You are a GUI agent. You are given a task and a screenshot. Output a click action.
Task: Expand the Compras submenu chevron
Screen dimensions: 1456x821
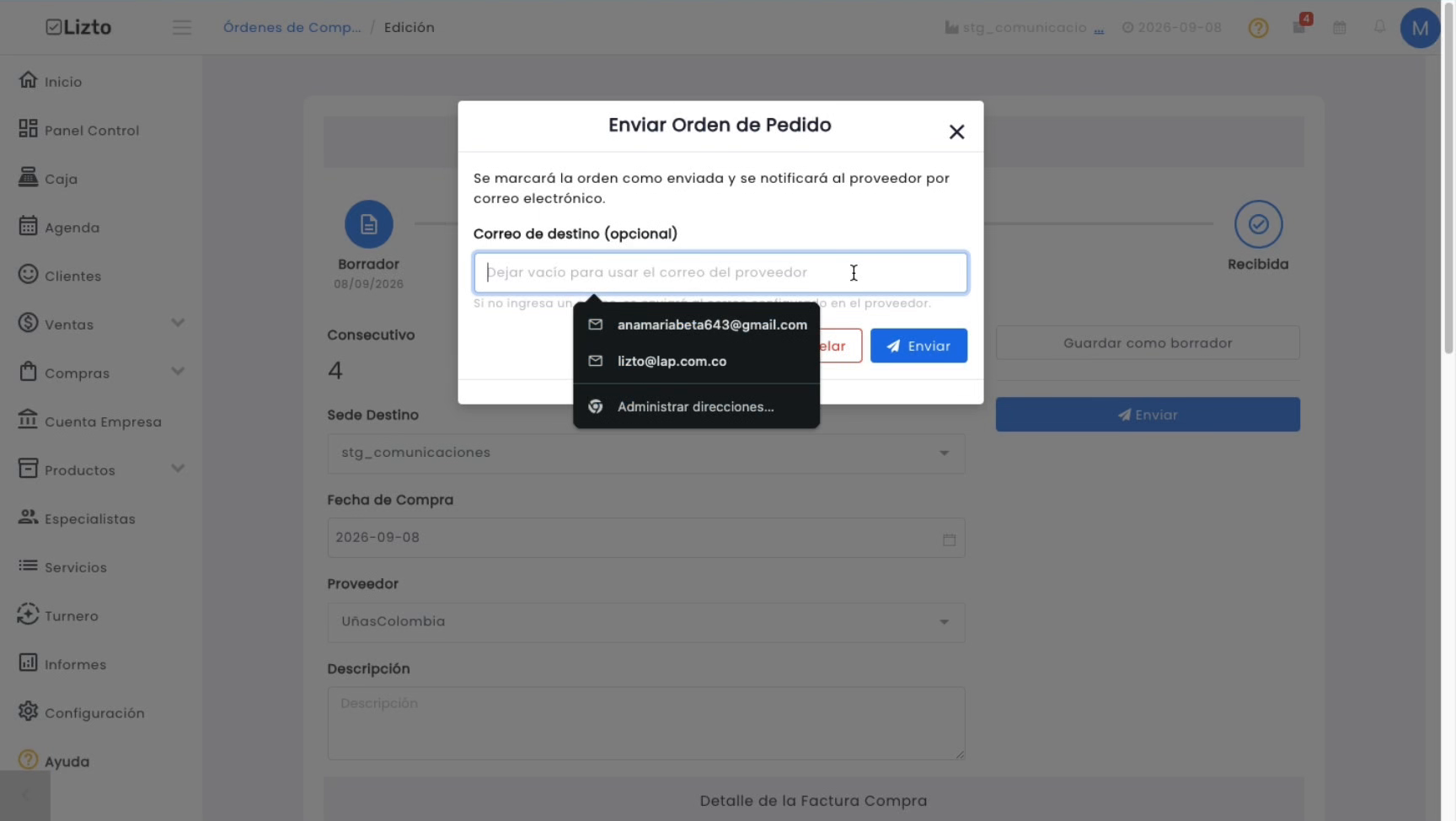click(x=178, y=372)
